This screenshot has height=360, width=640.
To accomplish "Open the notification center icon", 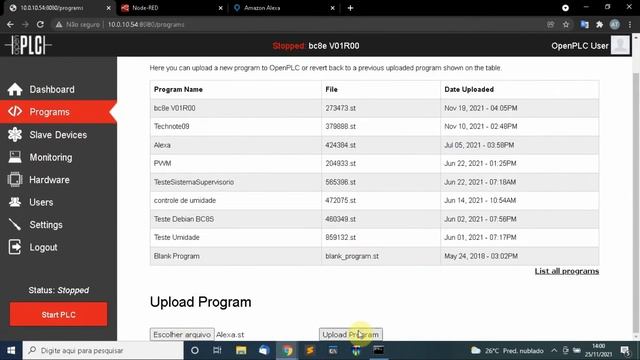I will click(625, 350).
